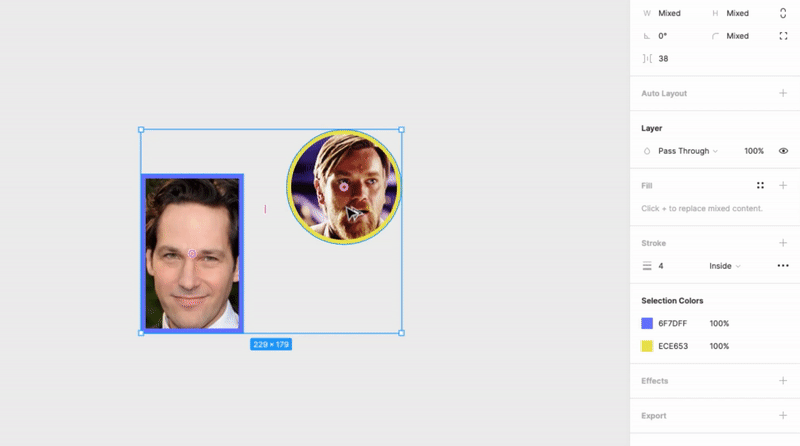Click stroke weight lines icon
800x446 pixels.
tap(646, 266)
